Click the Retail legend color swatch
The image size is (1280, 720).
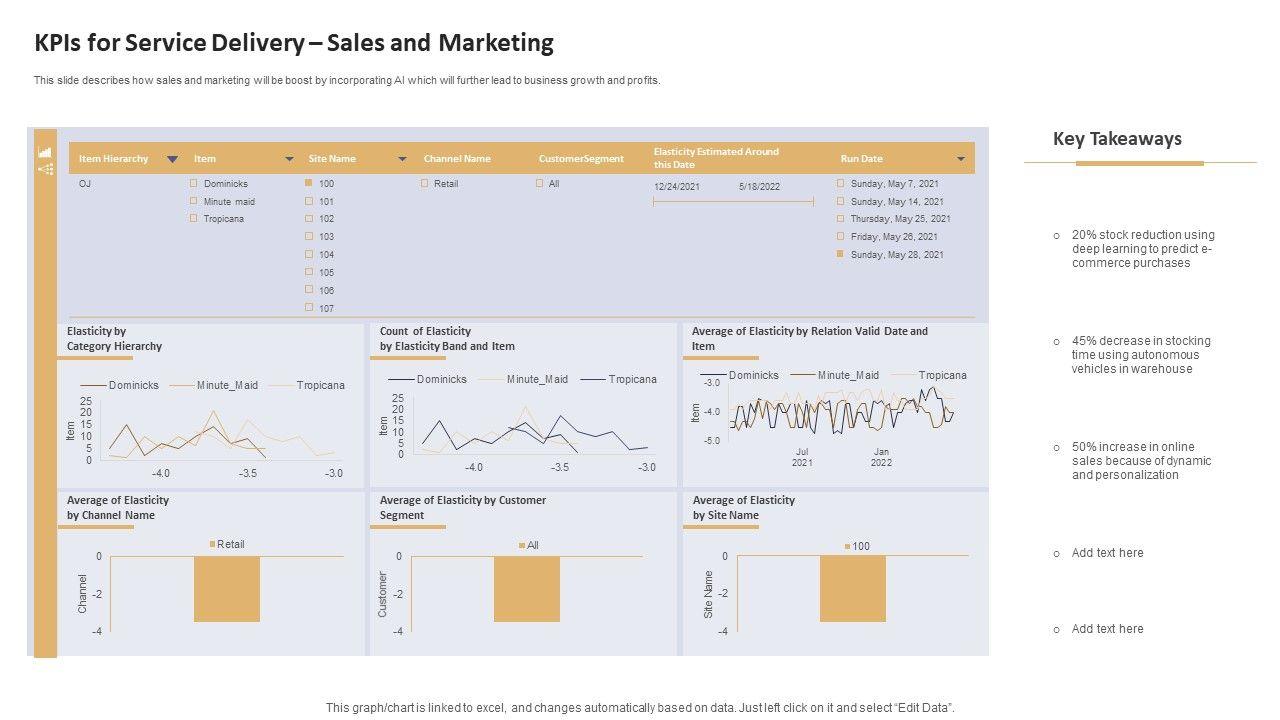point(212,544)
